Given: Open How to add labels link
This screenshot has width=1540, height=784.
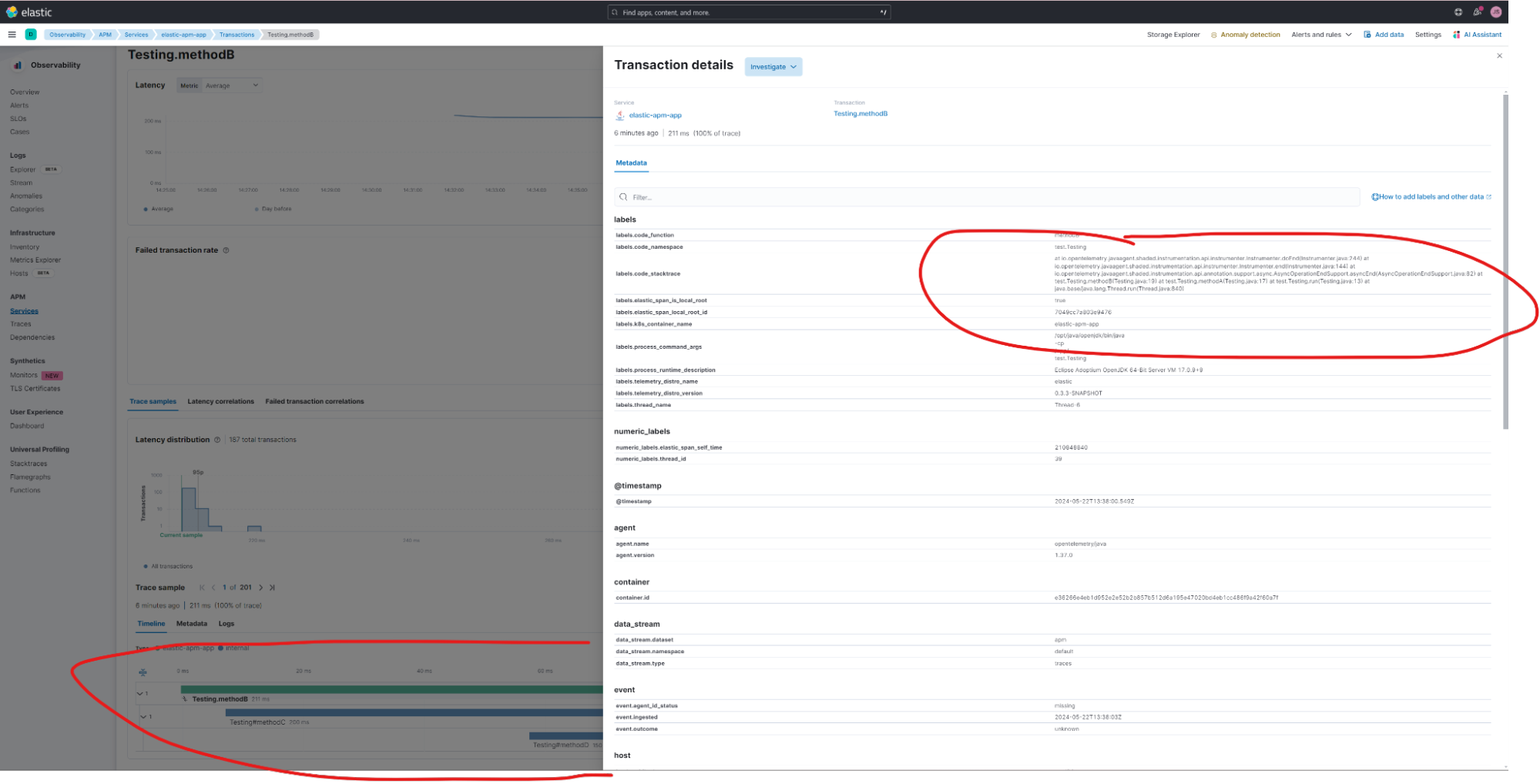Looking at the screenshot, I should click(1431, 197).
